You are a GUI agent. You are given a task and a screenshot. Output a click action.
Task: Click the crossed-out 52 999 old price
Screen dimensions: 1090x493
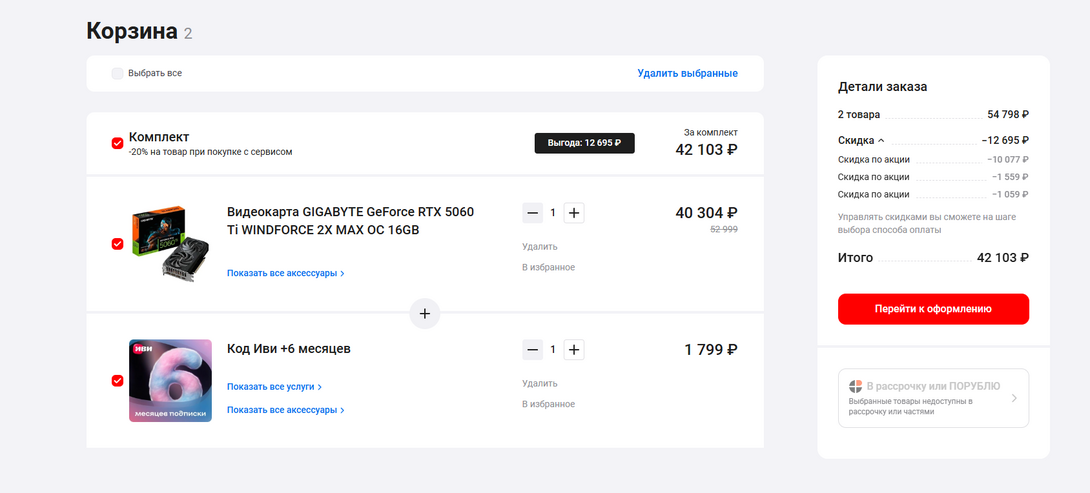tap(724, 229)
